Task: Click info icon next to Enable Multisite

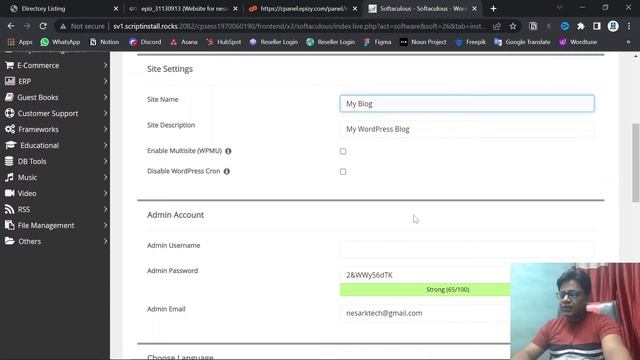Action: point(228,151)
